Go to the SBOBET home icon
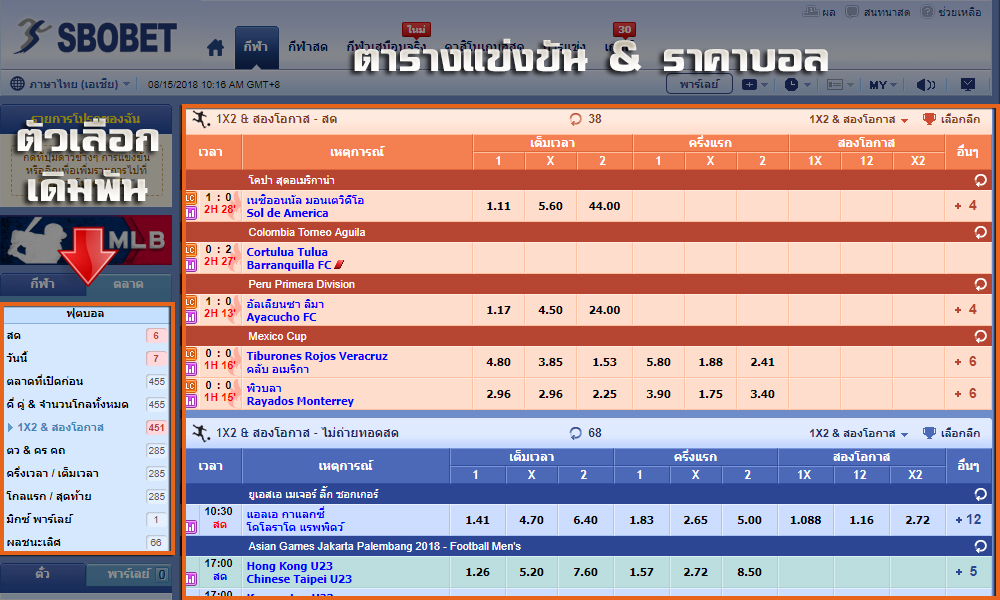Image resolution: width=1000 pixels, height=600 pixels. [216, 48]
